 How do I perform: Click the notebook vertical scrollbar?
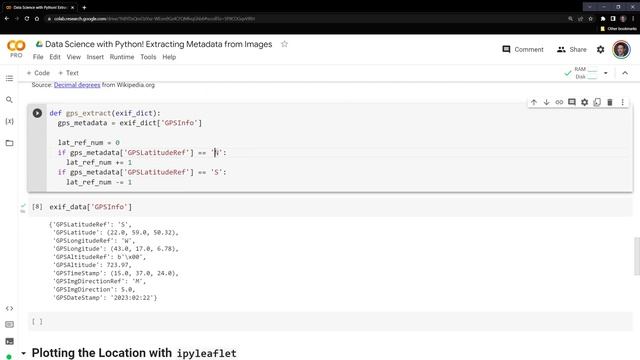636,256
